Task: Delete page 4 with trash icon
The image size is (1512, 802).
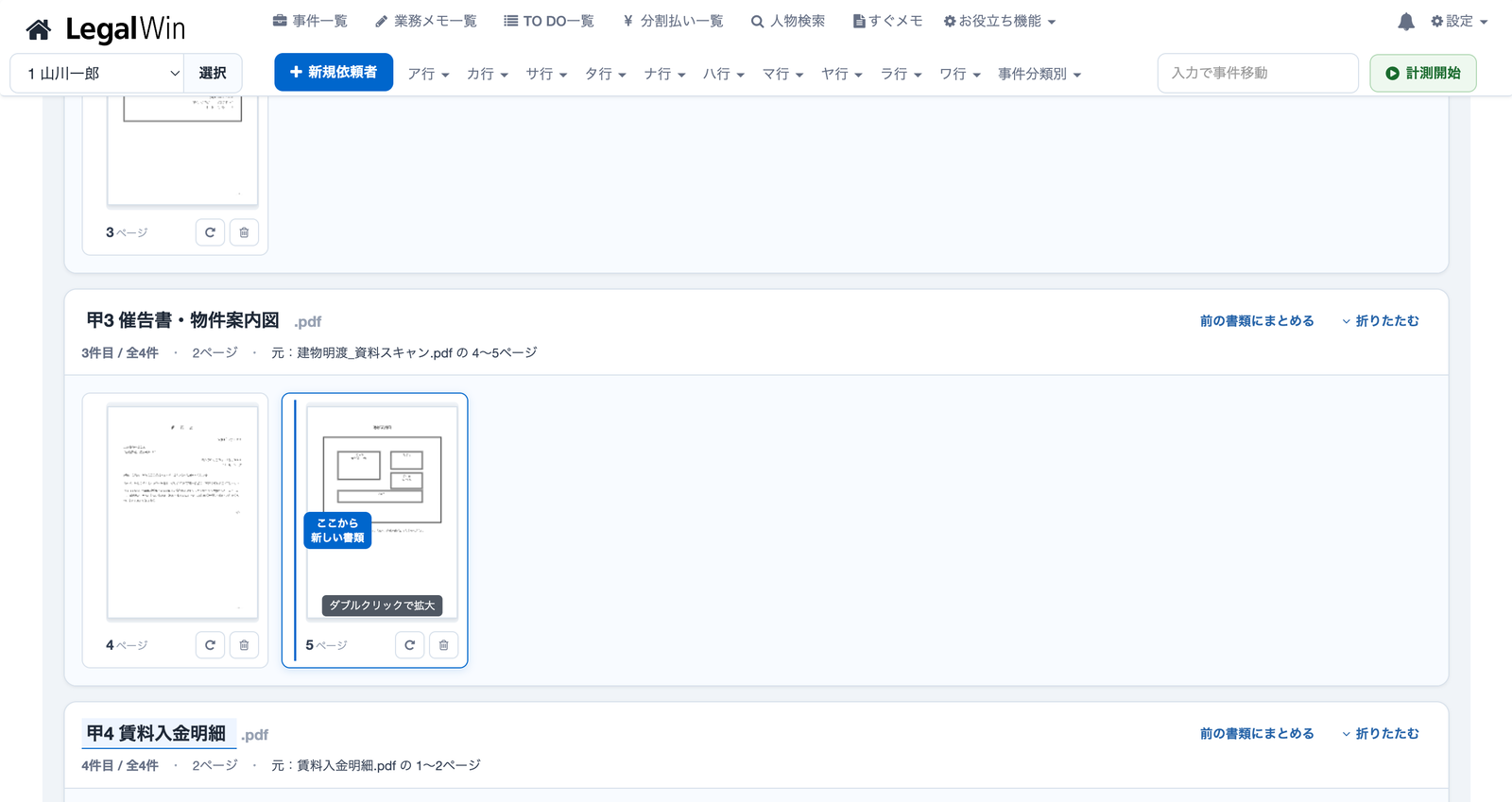Action: [244, 645]
